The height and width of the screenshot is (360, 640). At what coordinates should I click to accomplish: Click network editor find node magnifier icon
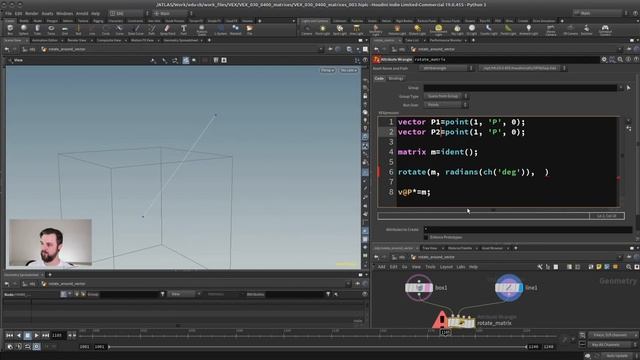tap(629, 267)
